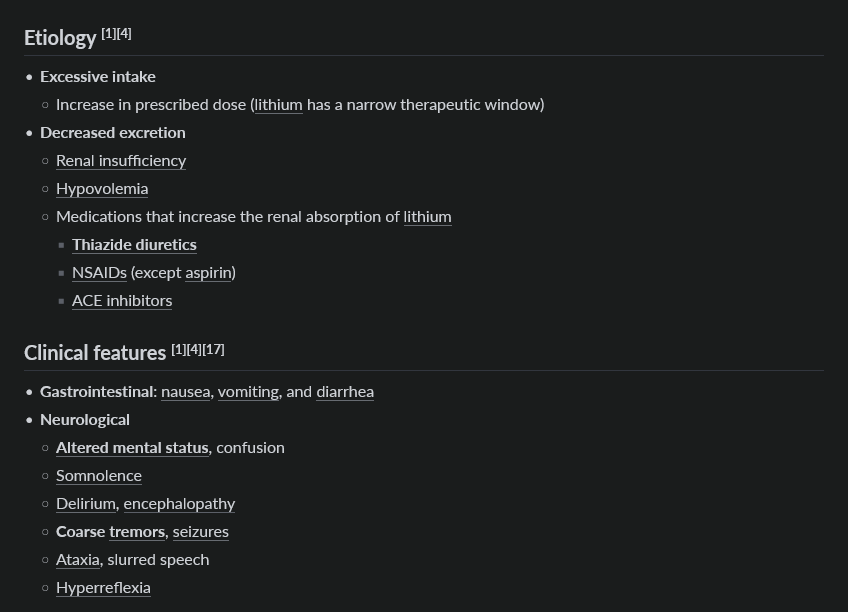Screen dimensions: 848x612
Task: Click the ACE inhibitors link
Action: pyautogui.click(x=122, y=301)
